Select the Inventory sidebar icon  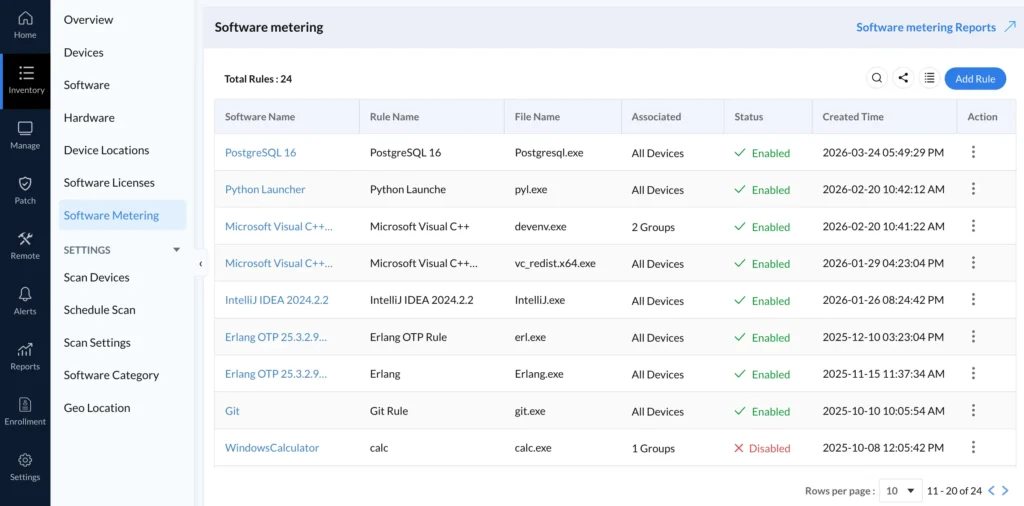(25, 73)
